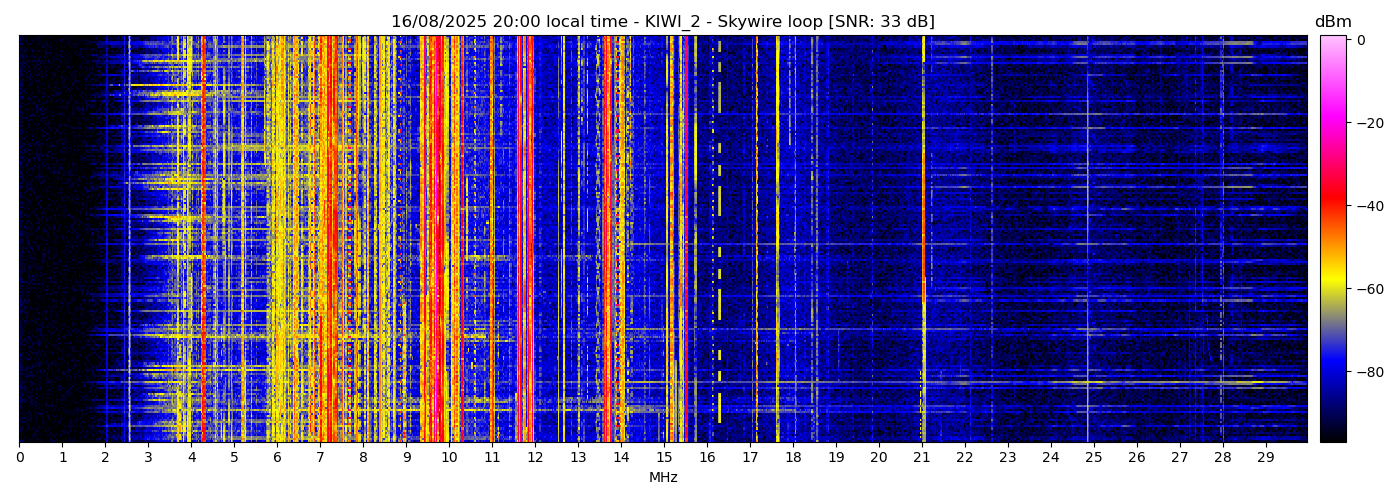Click the 0 tick on the frequency axis

pos(20,457)
